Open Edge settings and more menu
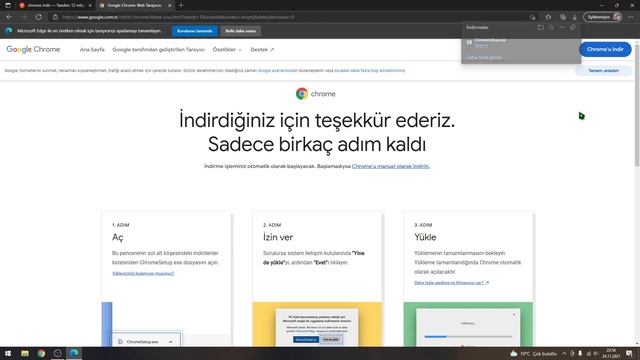Viewport: 640px width, 360px height. coord(631,17)
